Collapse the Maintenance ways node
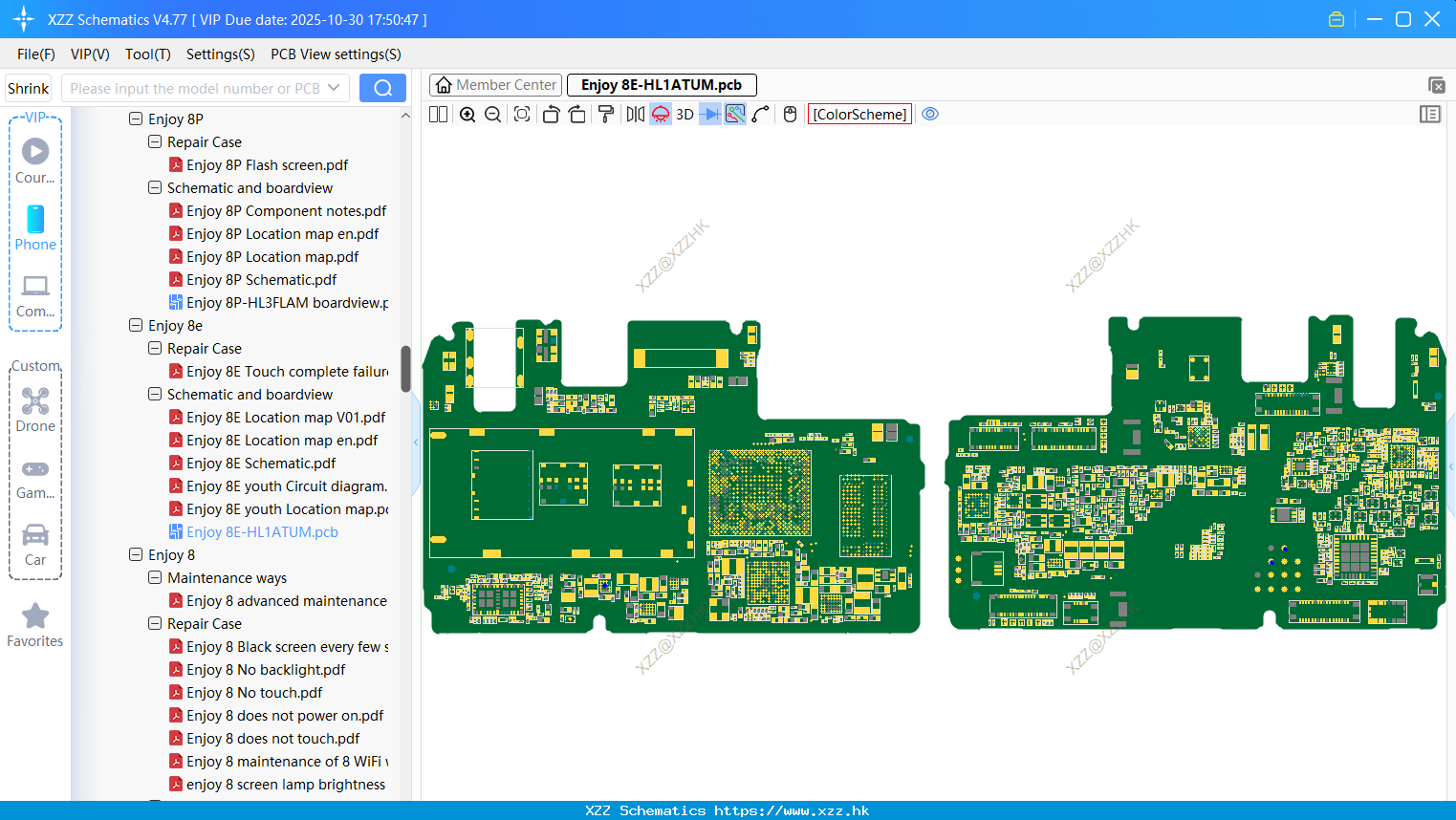This screenshot has width=1456, height=820. pyautogui.click(x=155, y=577)
